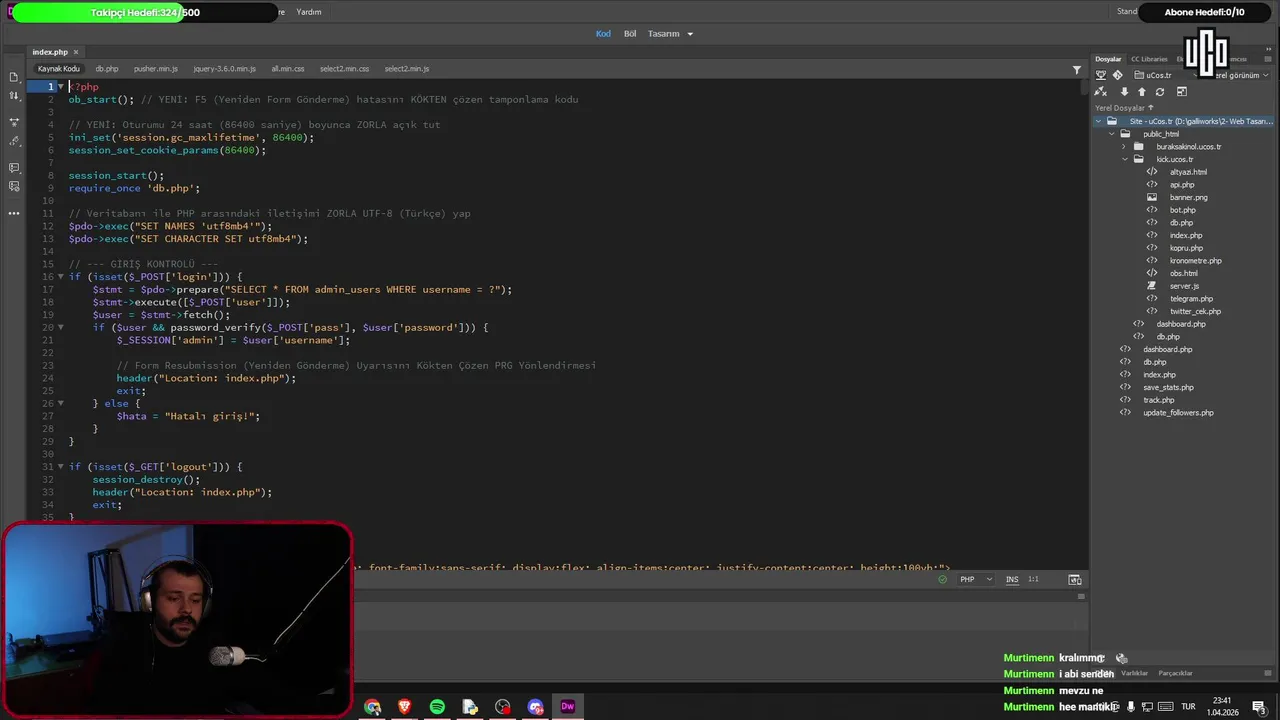Image resolution: width=1280 pixels, height=720 pixels.
Task: Open related file all.min.css
Action: click(288, 69)
